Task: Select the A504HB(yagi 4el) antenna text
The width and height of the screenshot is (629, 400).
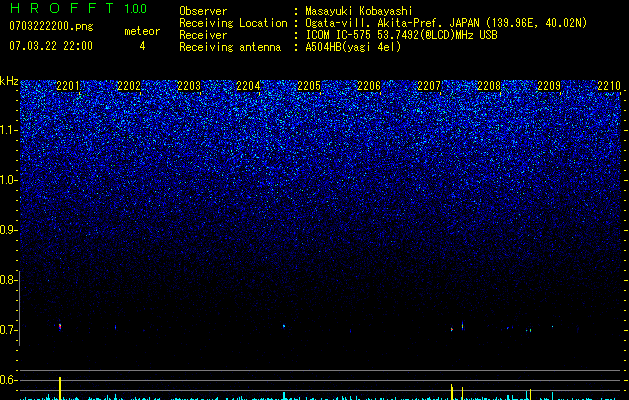Action: pyautogui.click(x=353, y=47)
